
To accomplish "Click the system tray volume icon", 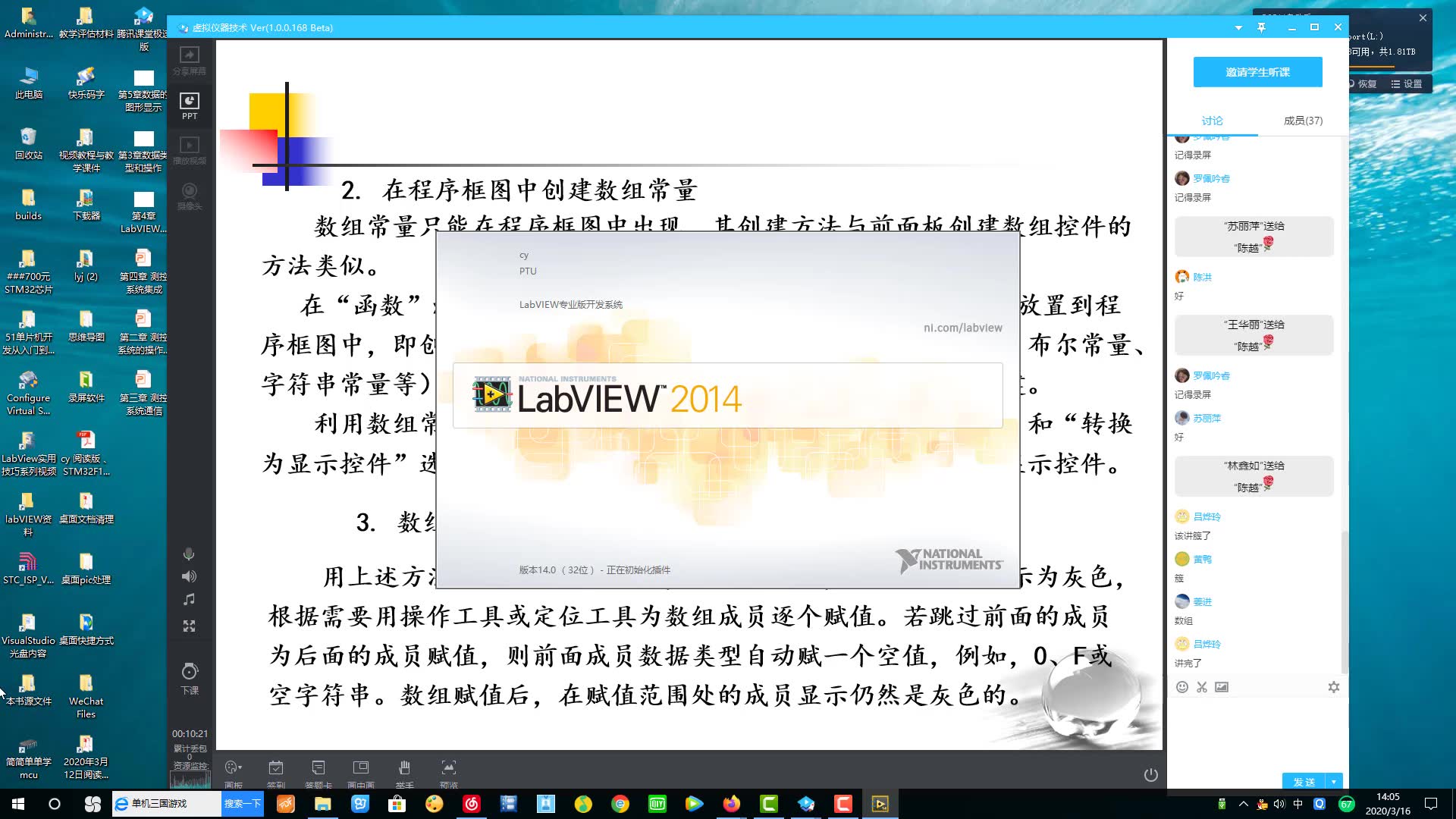I will (x=1279, y=804).
